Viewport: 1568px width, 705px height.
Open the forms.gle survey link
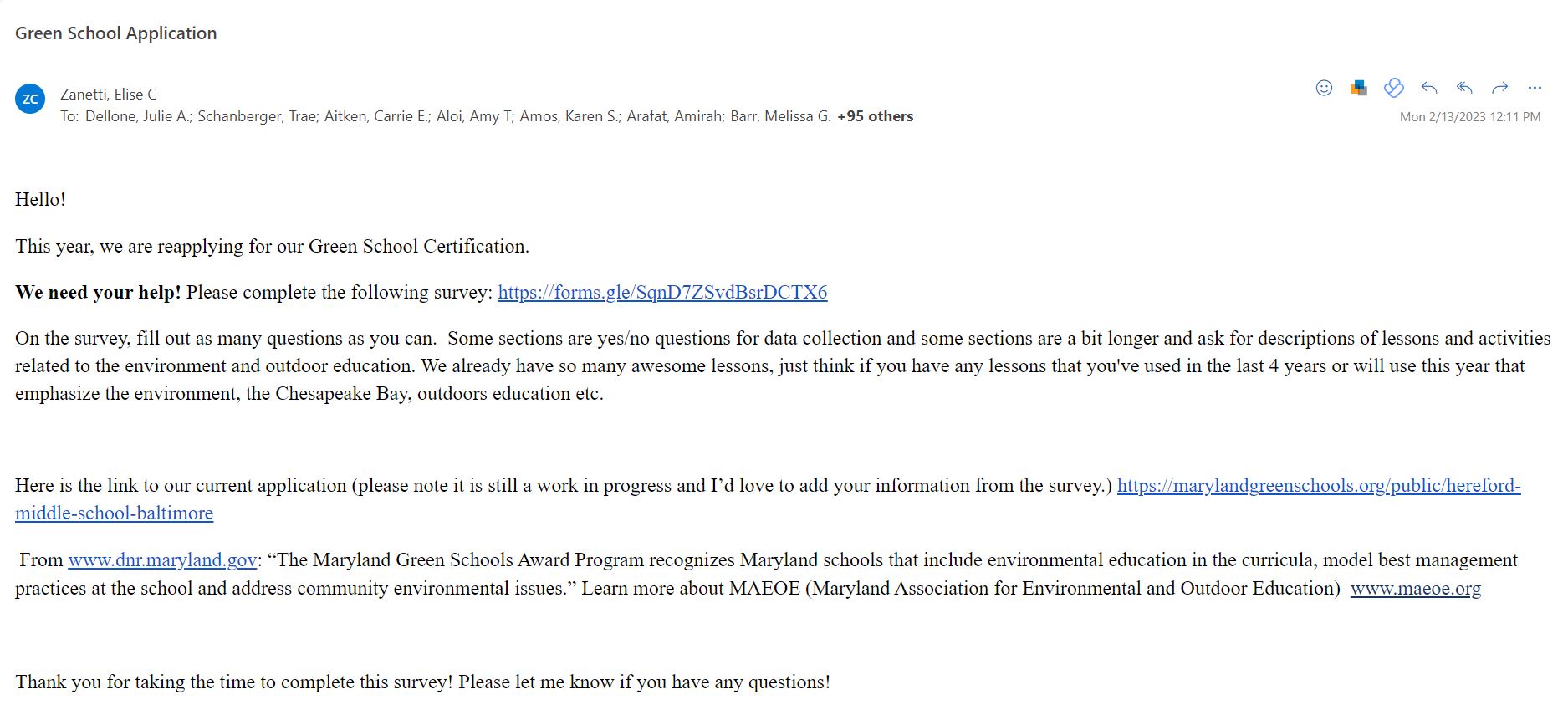662,292
